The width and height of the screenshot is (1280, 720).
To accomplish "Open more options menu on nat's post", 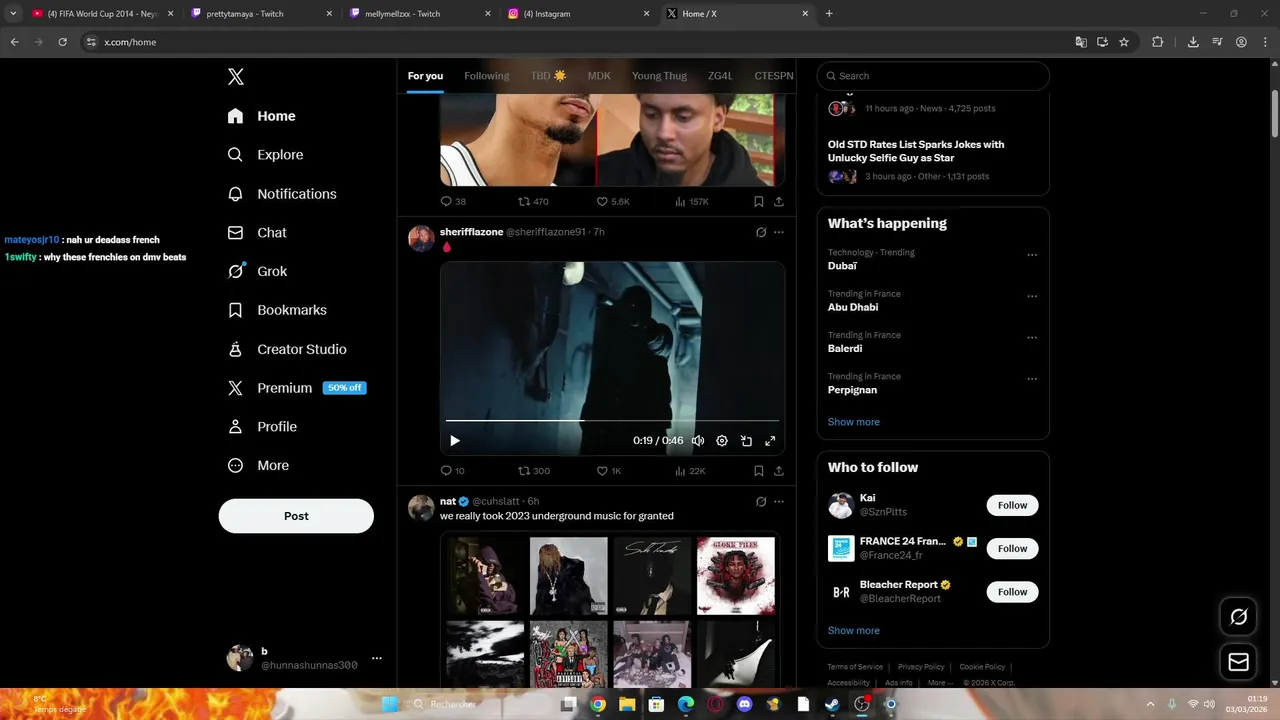I will coord(779,501).
